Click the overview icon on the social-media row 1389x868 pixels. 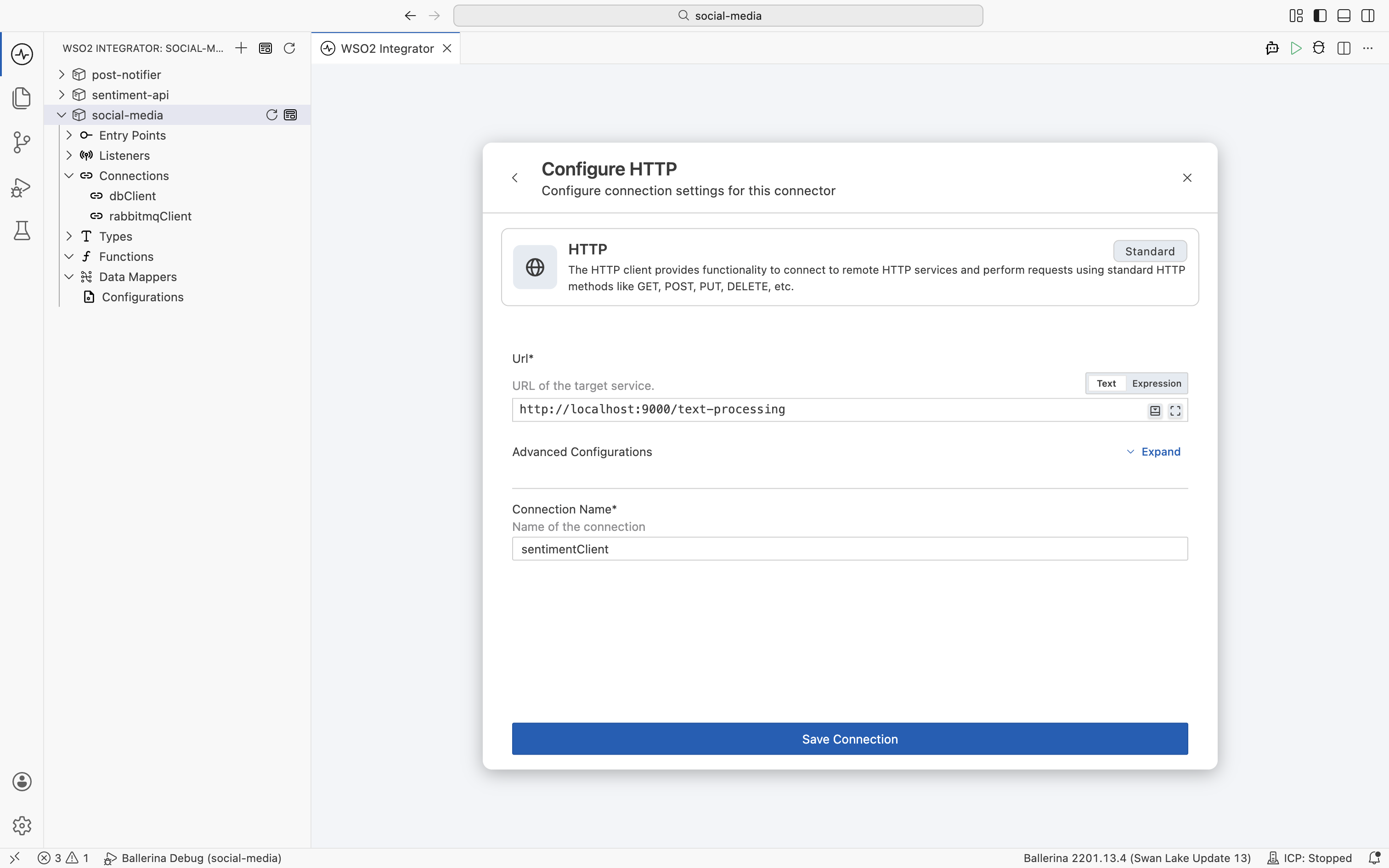(x=290, y=115)
